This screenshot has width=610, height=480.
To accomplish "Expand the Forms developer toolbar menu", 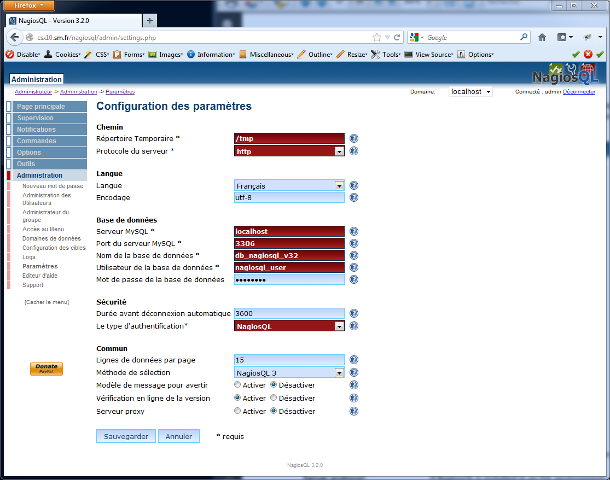I will click(x=129, y=54).
